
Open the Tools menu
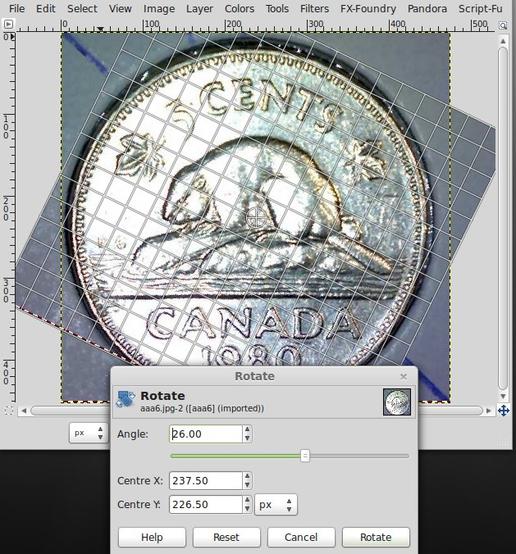tap(277, 8)
